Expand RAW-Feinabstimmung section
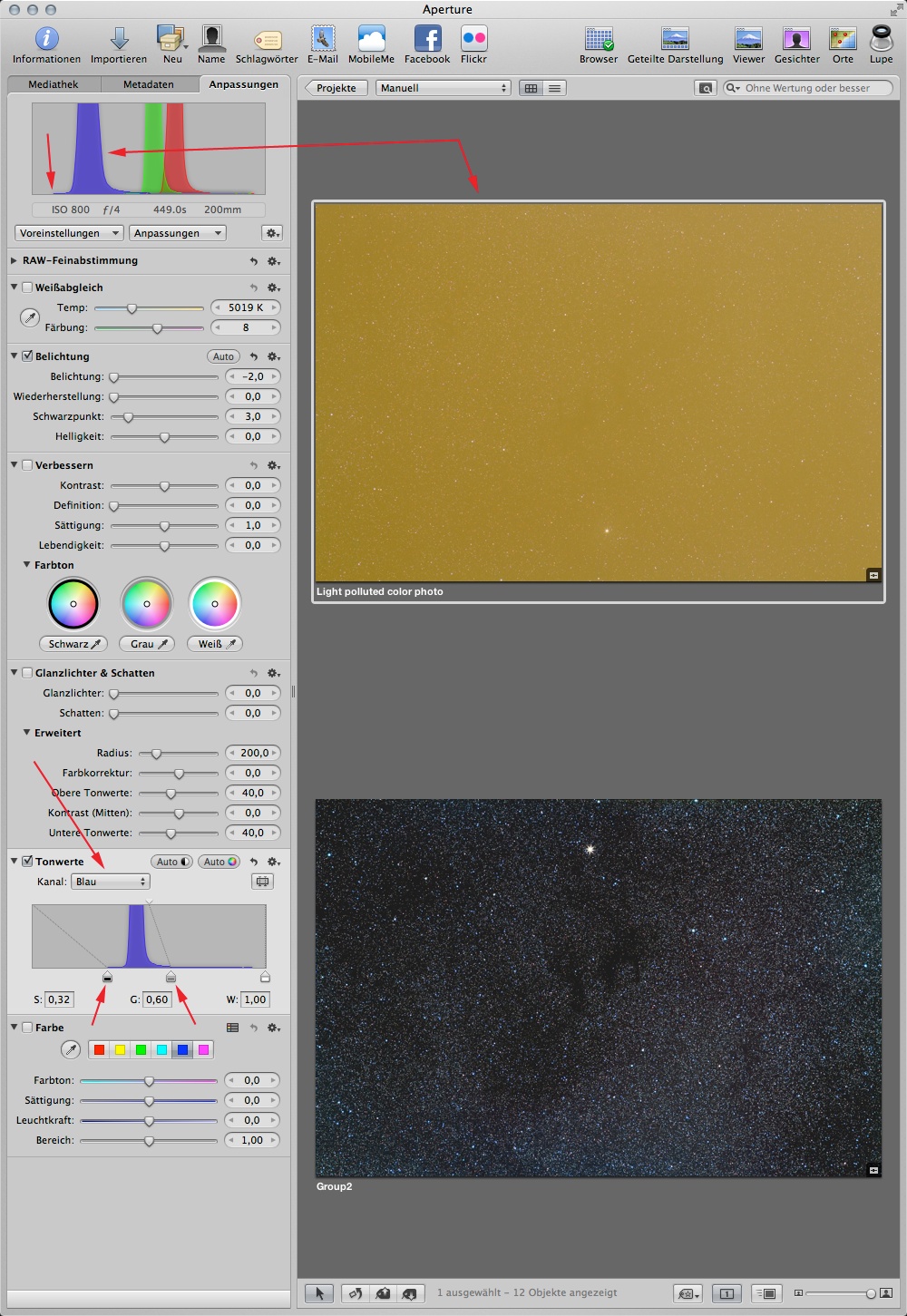 (x=14, y=260)
